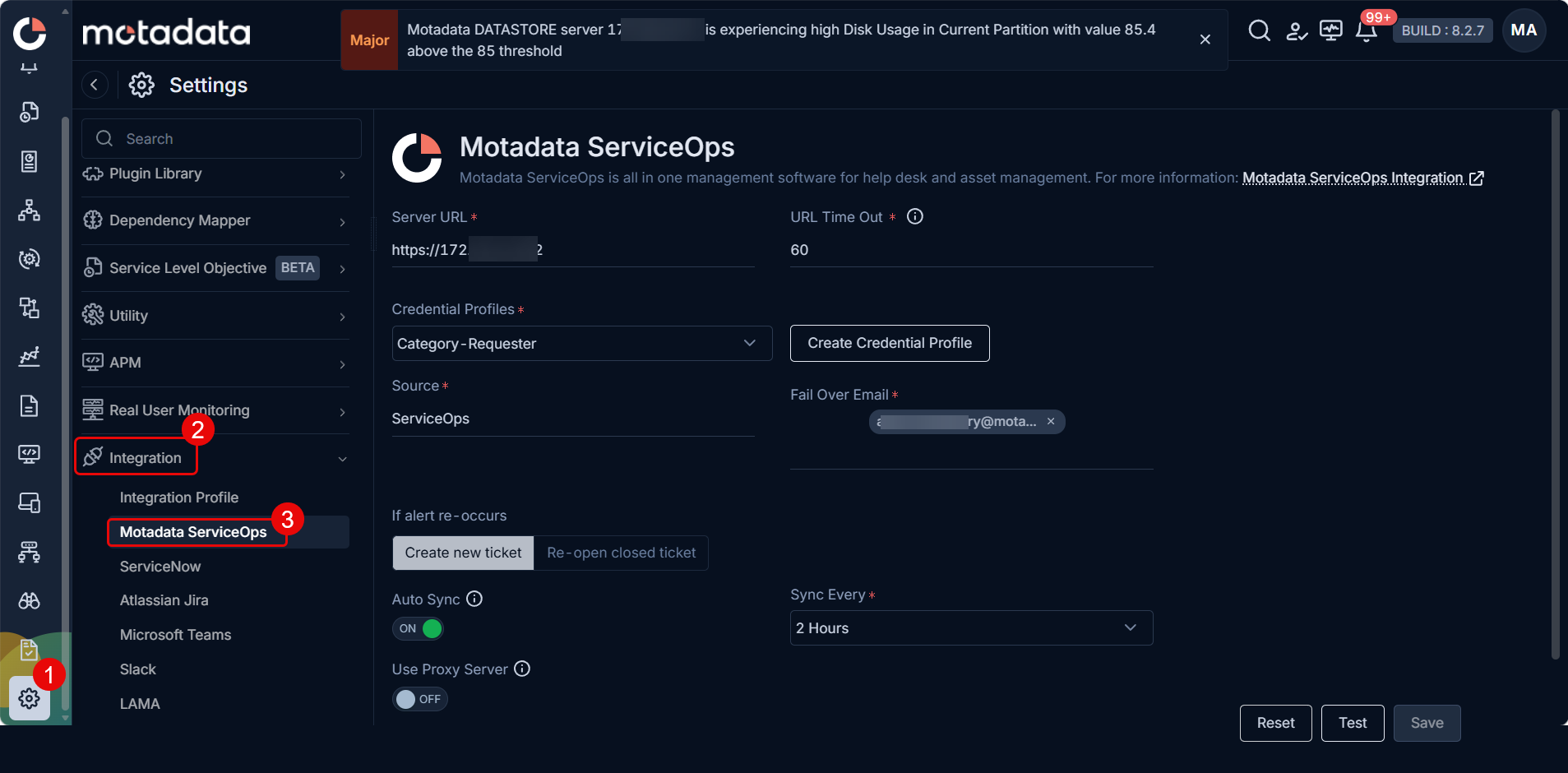This screenshot has height=773, width=1568.
Task: Open the MA user avatar menu
Action: tap(1524, 30)
